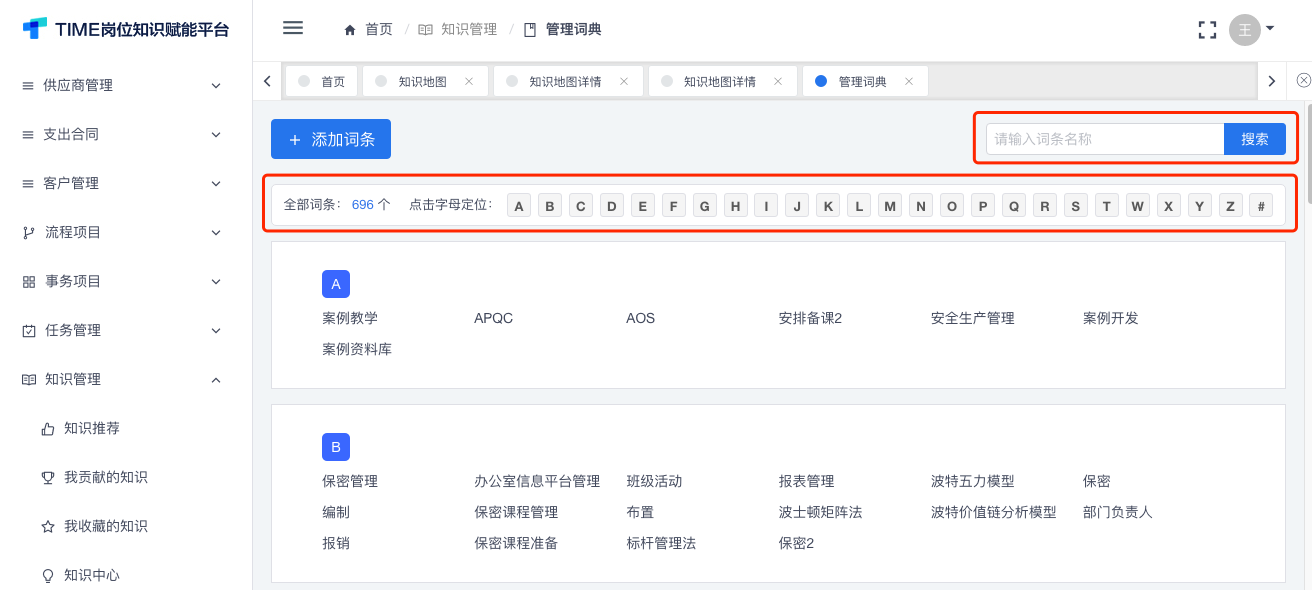Jump to letter K entries
The height and width of the screenshot is (590, 1312).
tap(828, 206)
